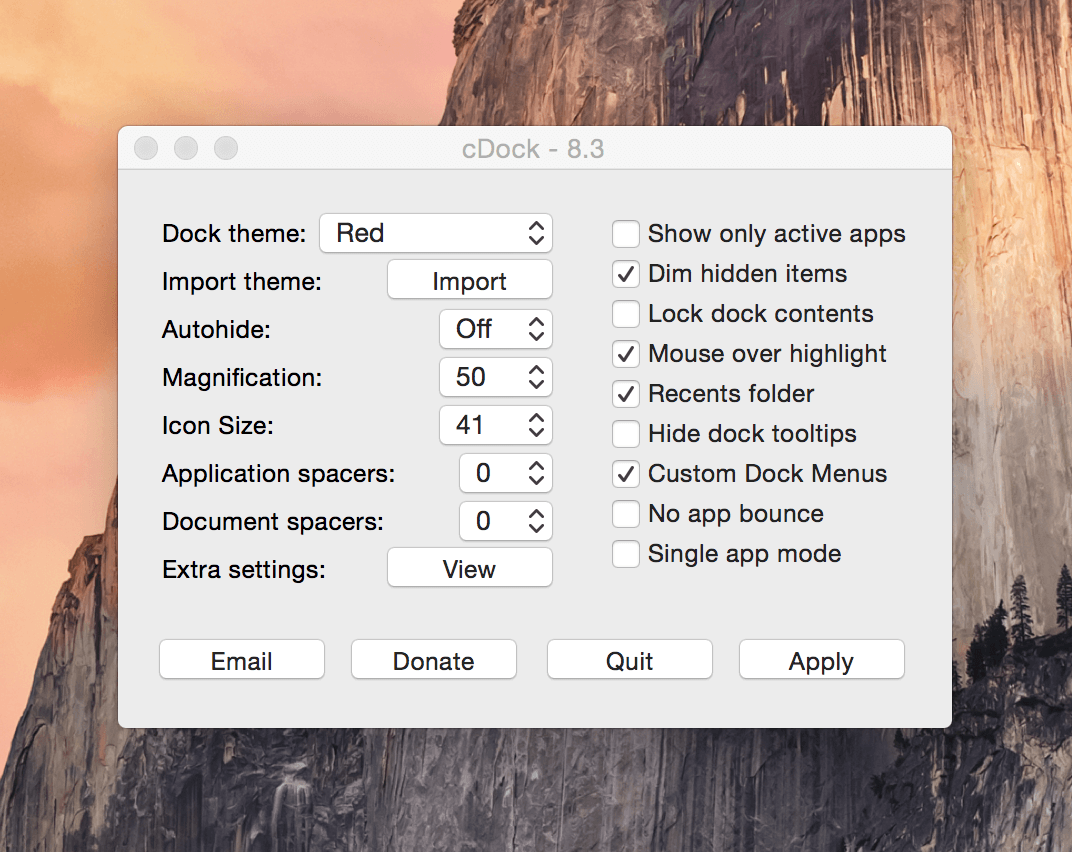
Task: Open the Document spacers popup
Action: coord(505,521)
